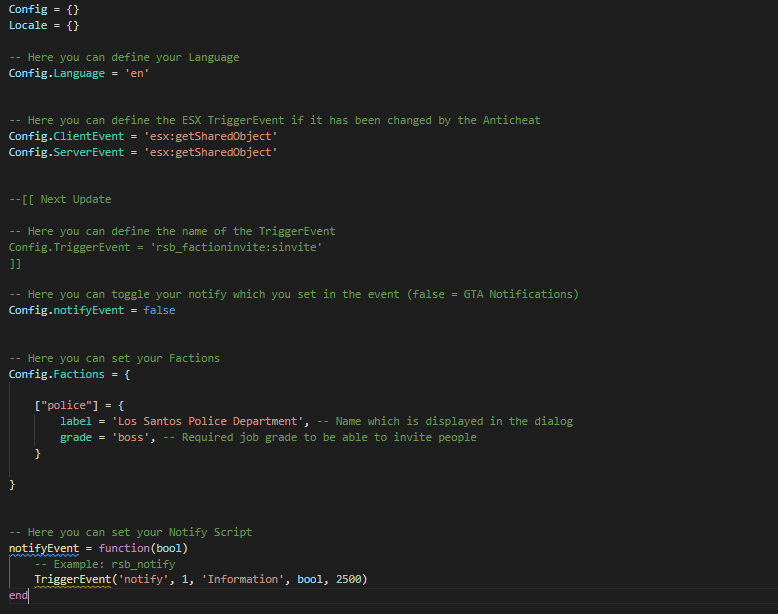This screenshot has height=614, width=778.
Task: Click the 'en' language string value
Action: pos(137,73)
